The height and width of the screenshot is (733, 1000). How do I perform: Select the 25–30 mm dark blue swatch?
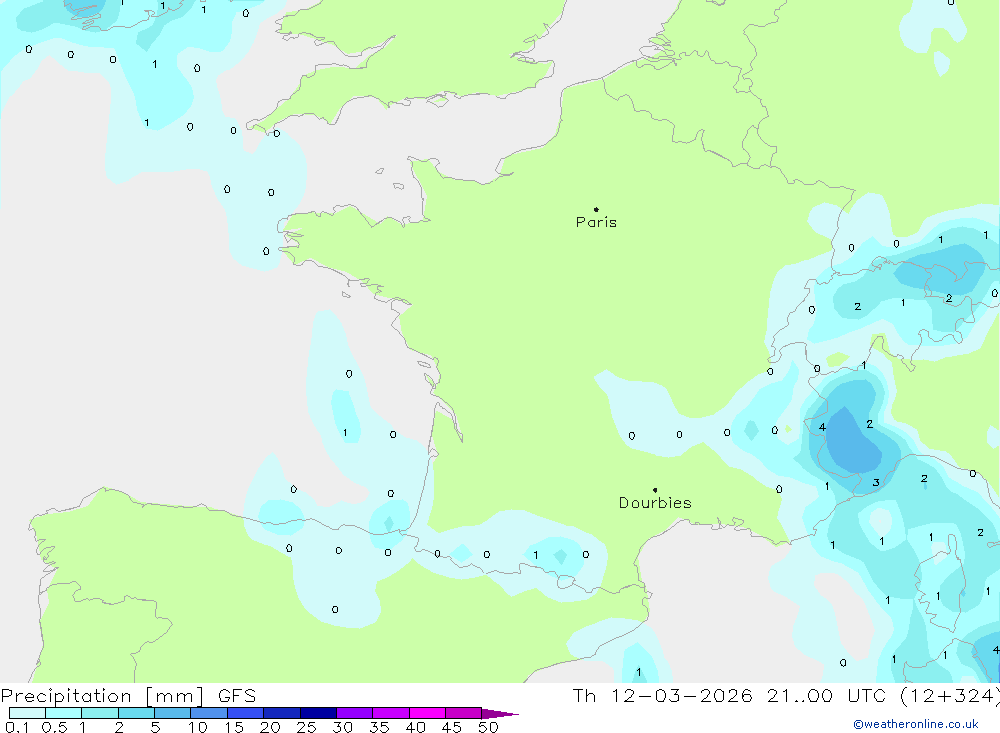pyautogui.click(x=318, y=713)
